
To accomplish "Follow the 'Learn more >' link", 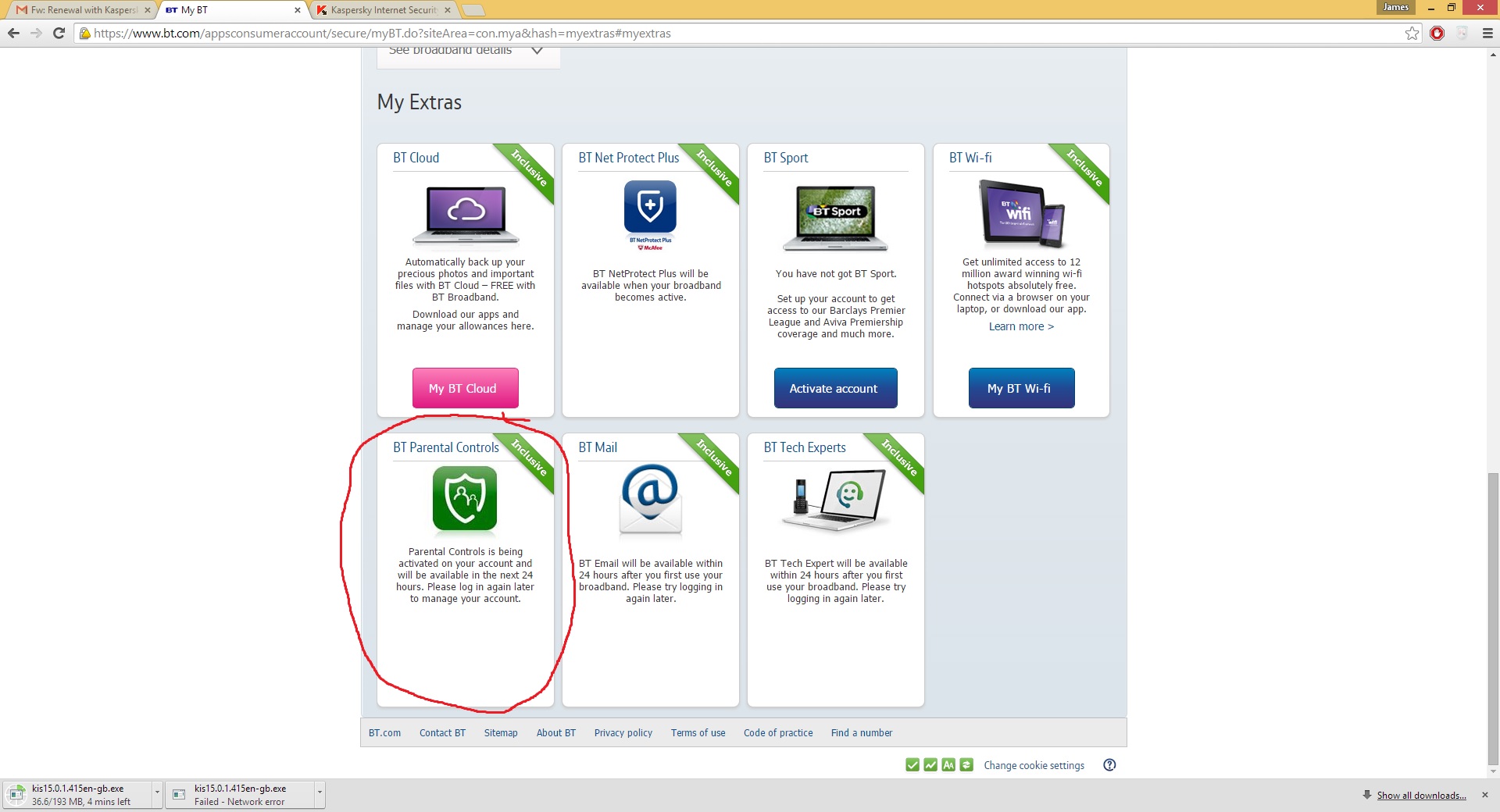I will pyautogui.click(x=1021, y=326).
